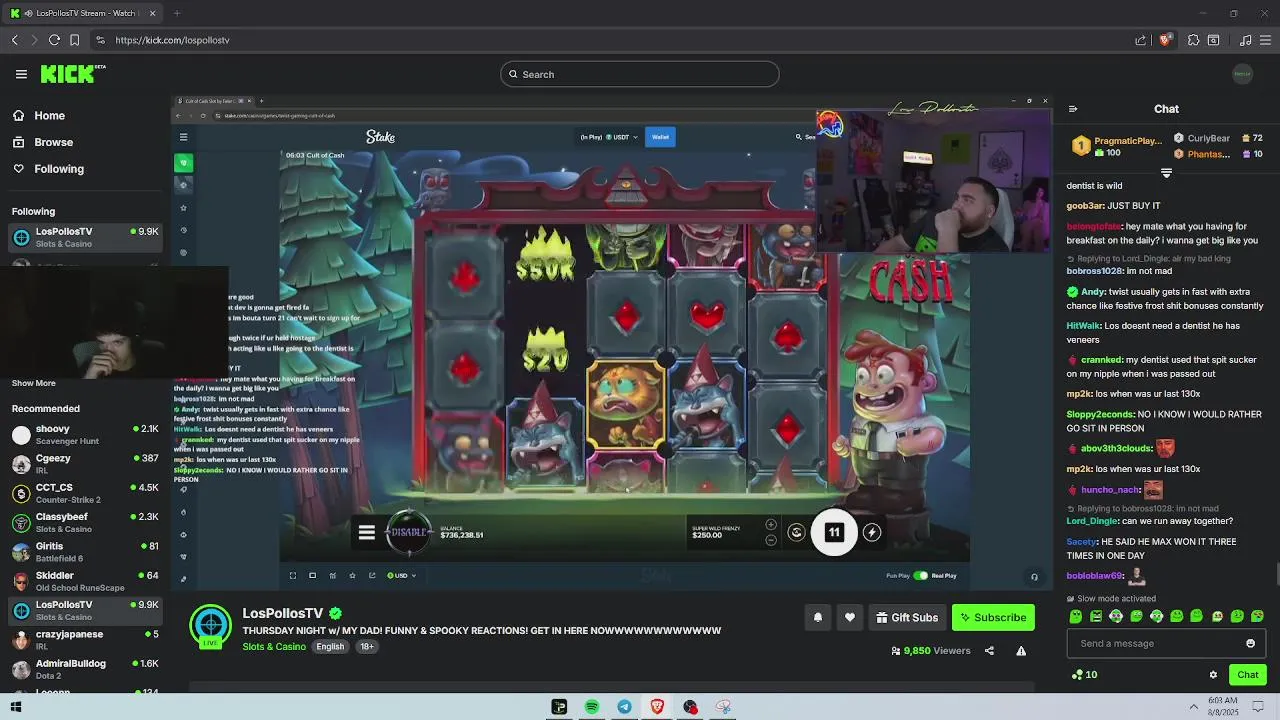Go back in browser
Image resolution: width=1280 pixels, height=720 pixels.
(14, 40)
